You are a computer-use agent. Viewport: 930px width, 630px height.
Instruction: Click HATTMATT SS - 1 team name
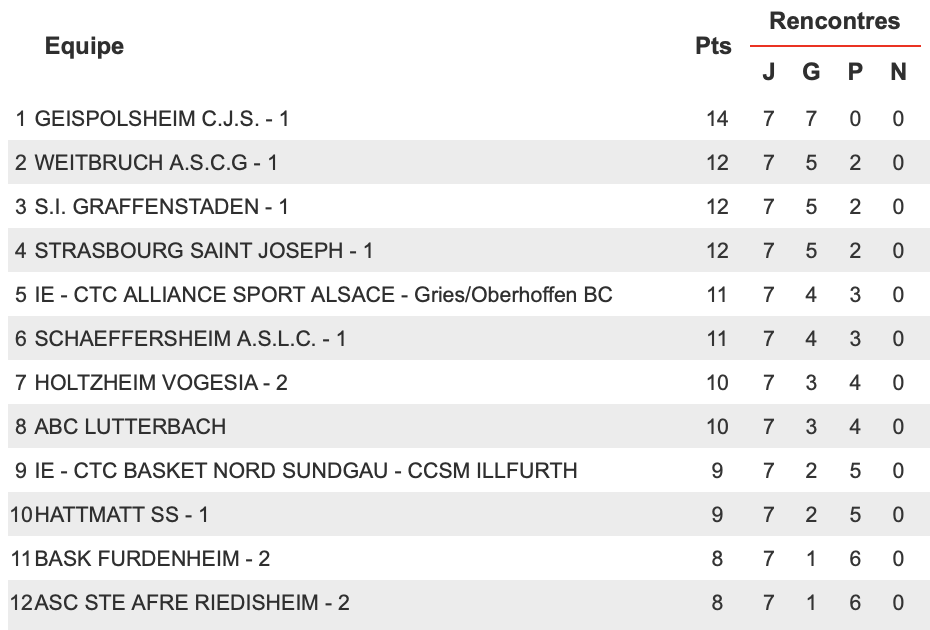(122, 514)
